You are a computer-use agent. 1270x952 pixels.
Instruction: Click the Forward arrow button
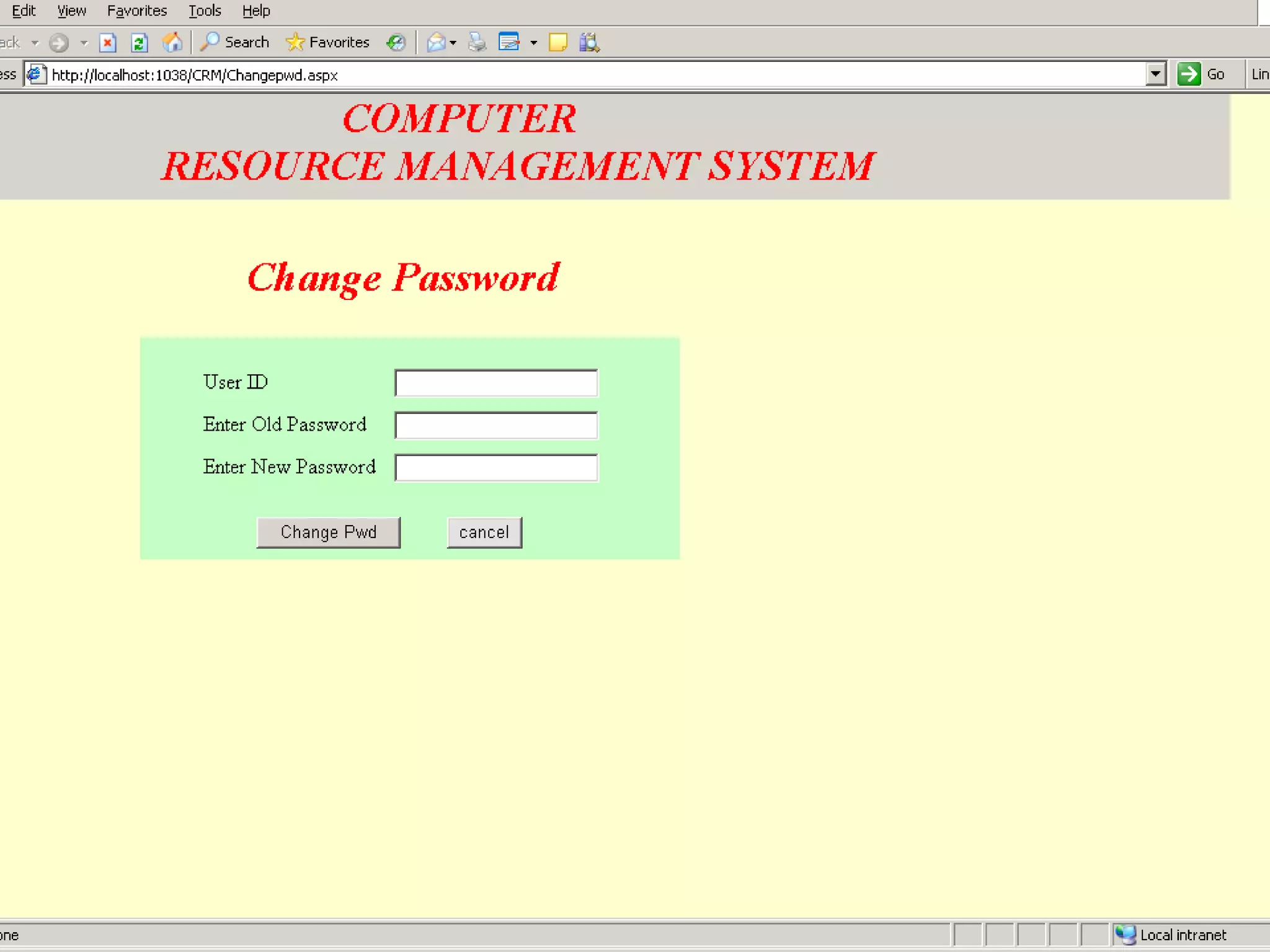(x=59, y=42)
